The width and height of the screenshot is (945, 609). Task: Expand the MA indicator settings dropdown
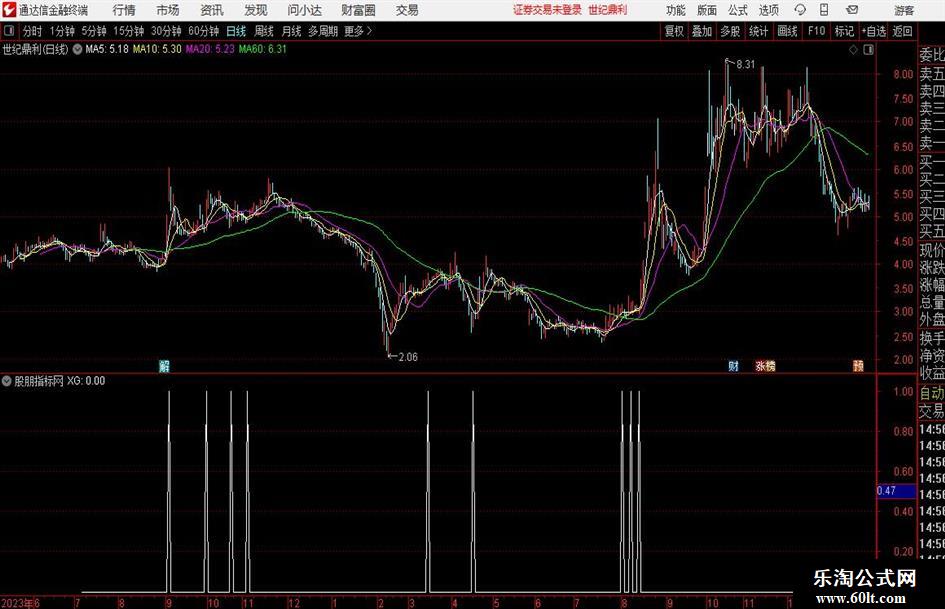tap(77, 49)
